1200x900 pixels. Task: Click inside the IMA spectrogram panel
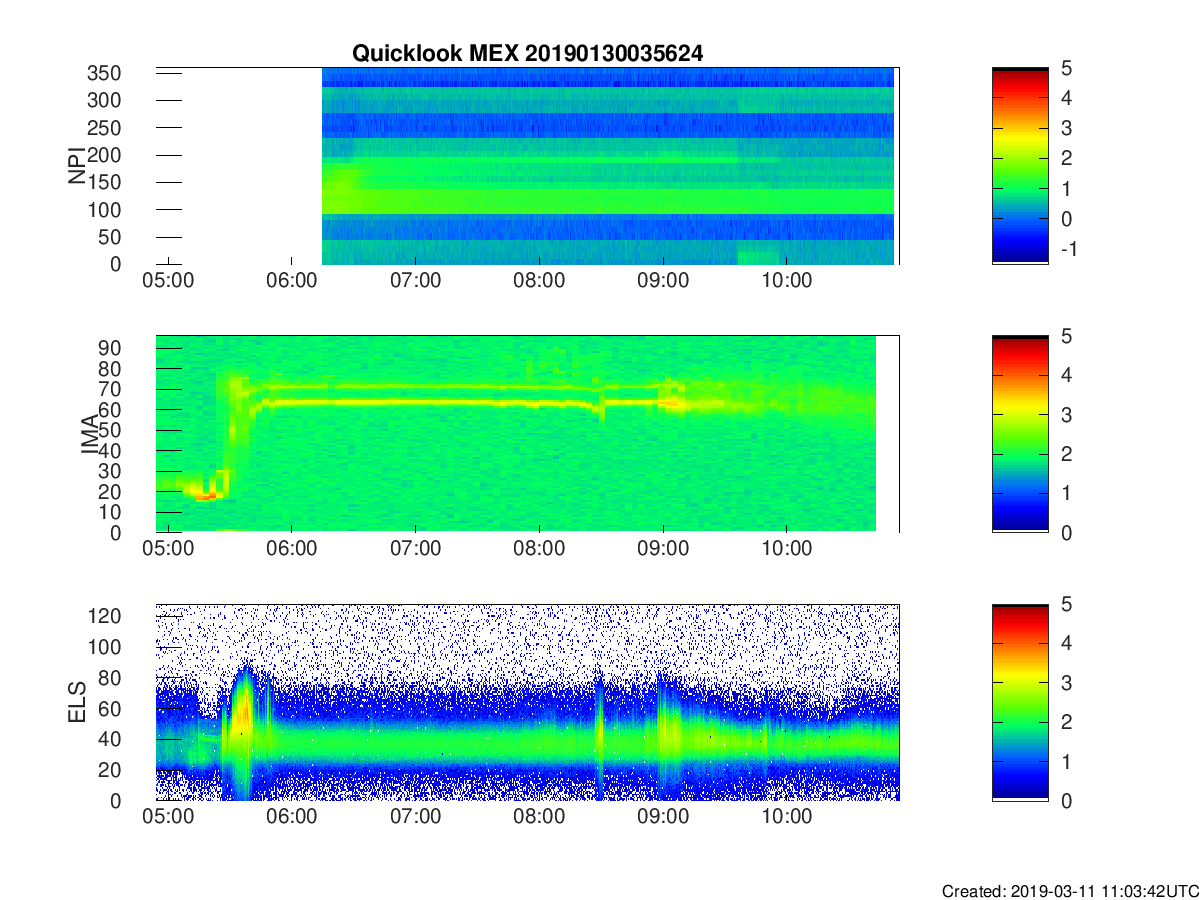pyautogui.click(x=527, y=434)
